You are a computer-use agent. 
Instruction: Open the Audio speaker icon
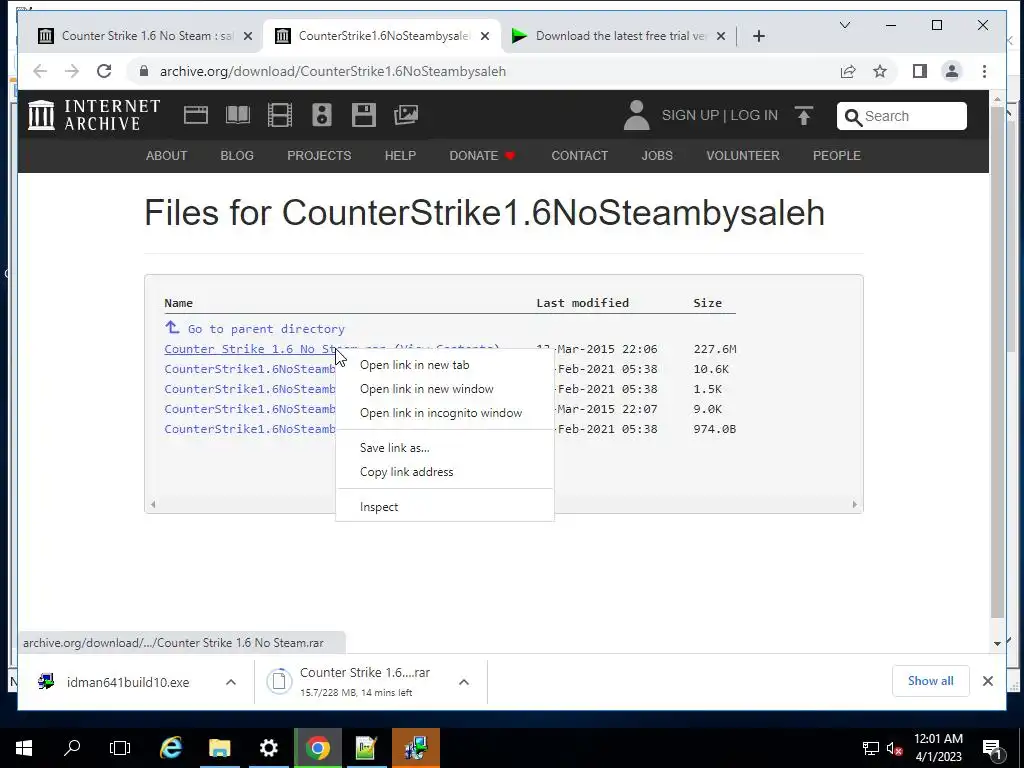[321, 115]
